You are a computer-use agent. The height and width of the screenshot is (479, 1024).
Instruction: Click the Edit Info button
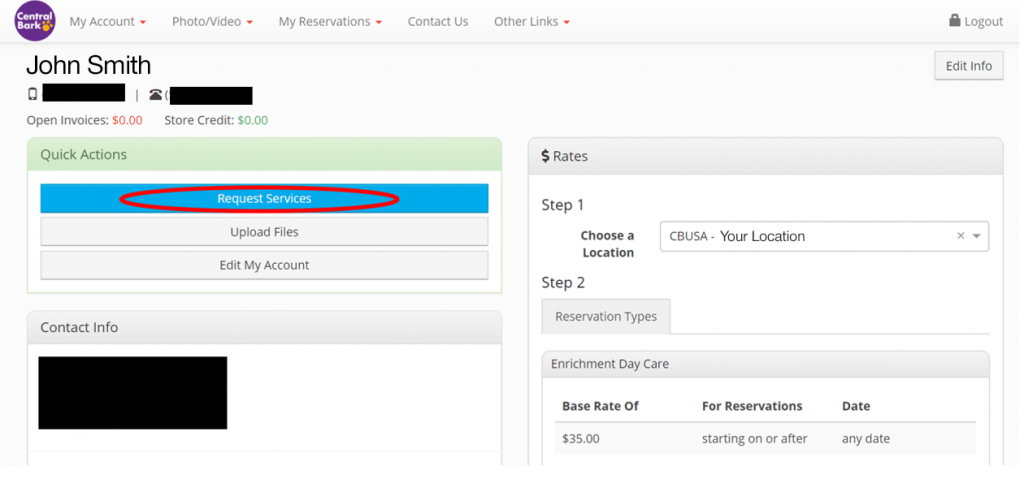click(x=968, y=65)
